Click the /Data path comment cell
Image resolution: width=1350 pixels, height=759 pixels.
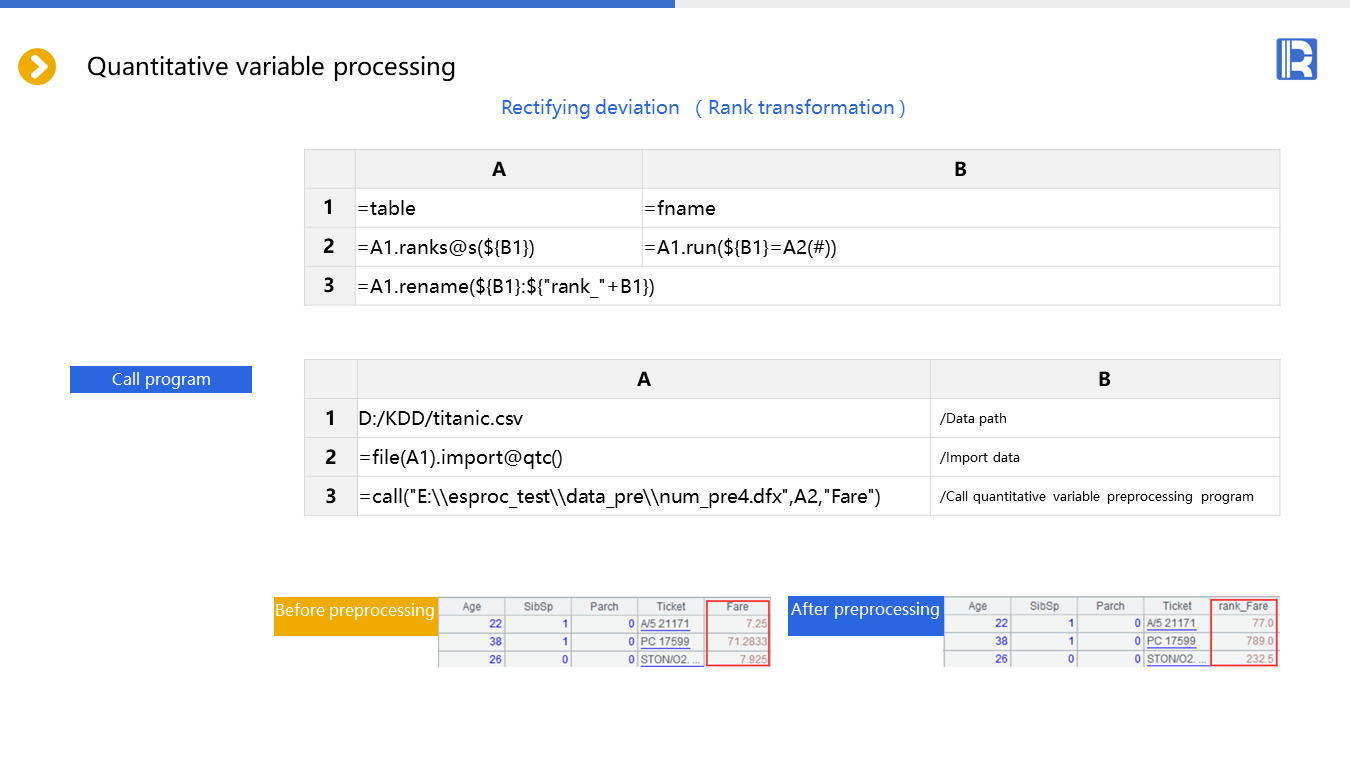1104,418
